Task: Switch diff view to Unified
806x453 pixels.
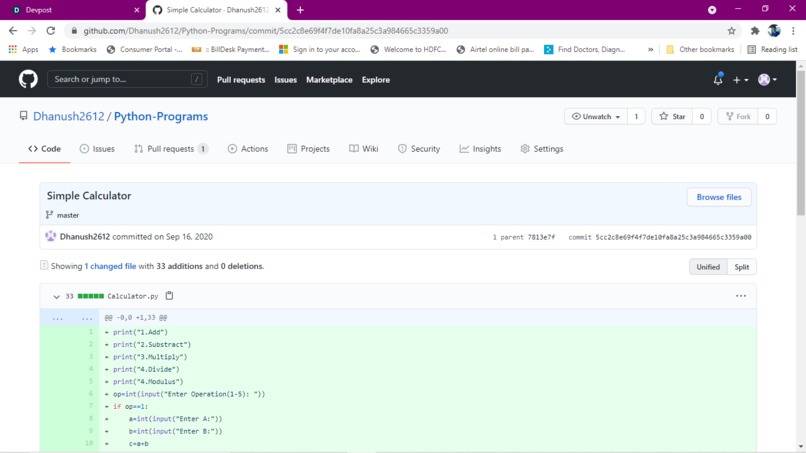Action: point(708,267)
